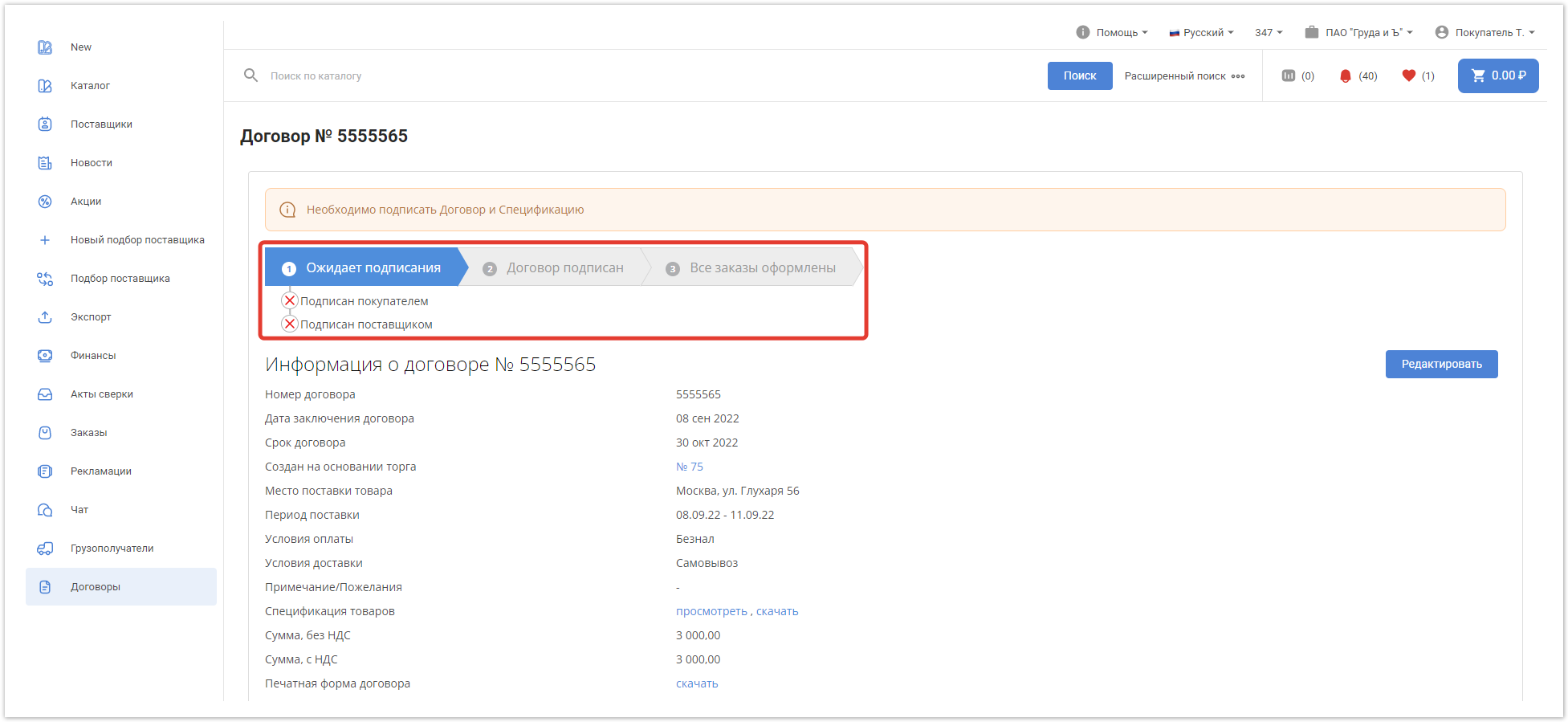The height and width of the screenshot is (722, 1568).
Task: Open trade link № 75
Action: (x=689, y=467)
